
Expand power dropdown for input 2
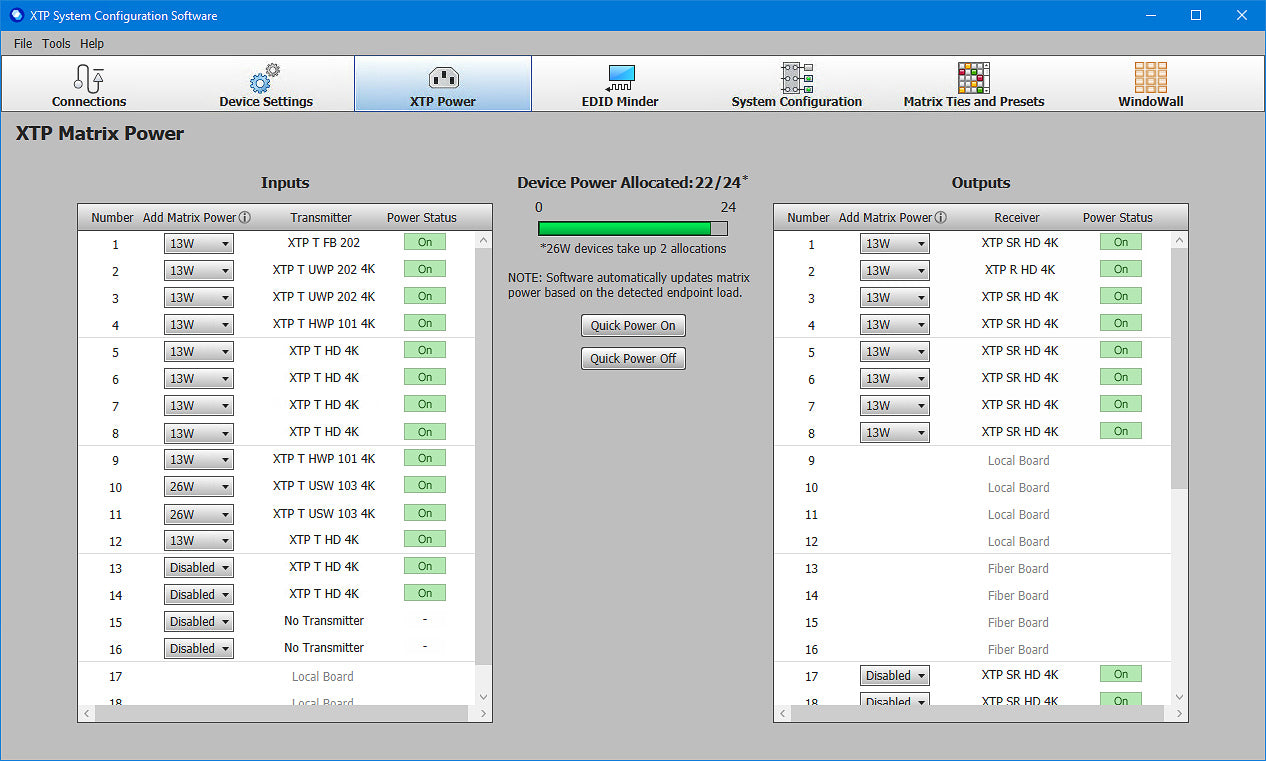tap(199, 271)
